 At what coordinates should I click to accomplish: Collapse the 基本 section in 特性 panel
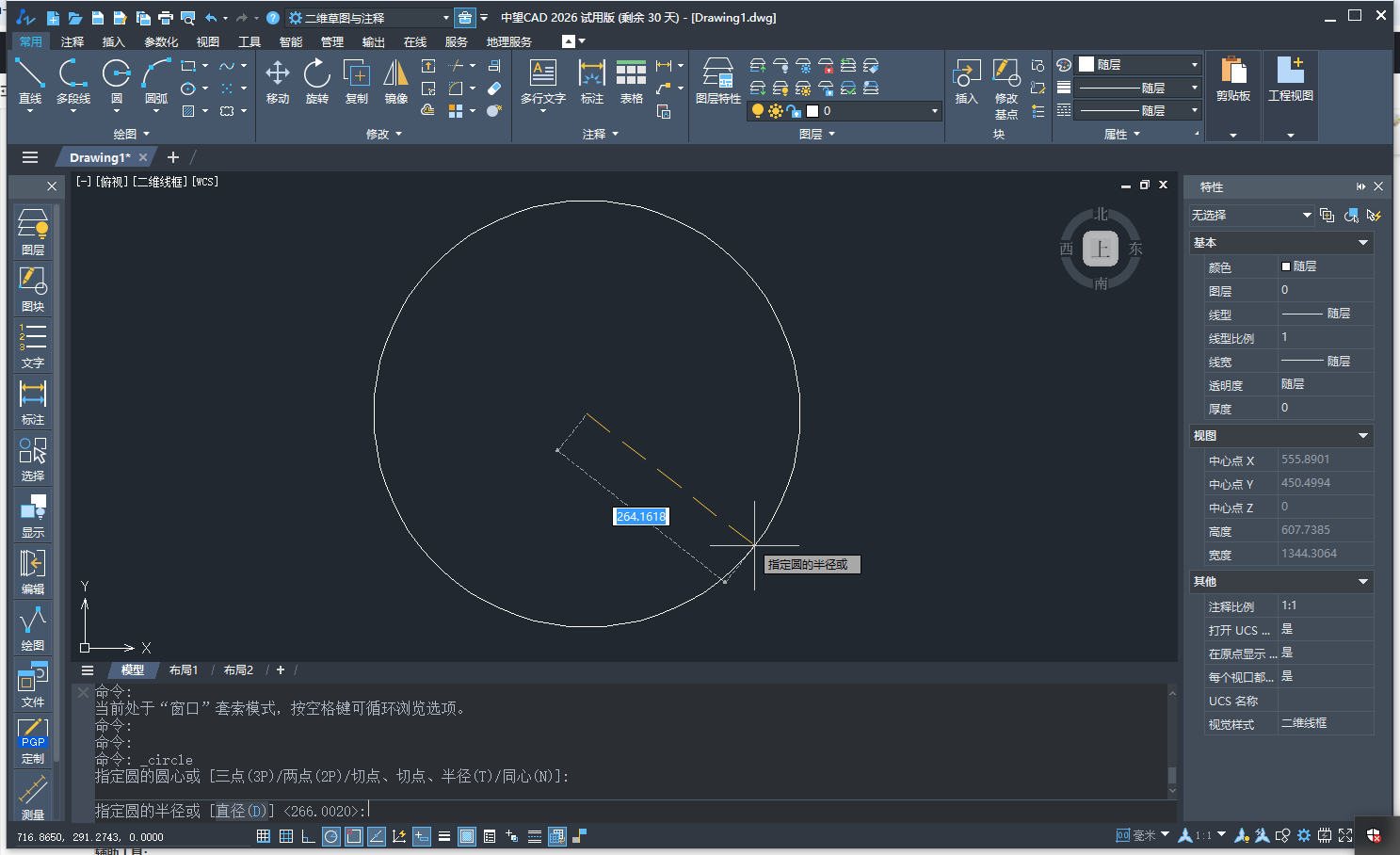click(1362, 243)
